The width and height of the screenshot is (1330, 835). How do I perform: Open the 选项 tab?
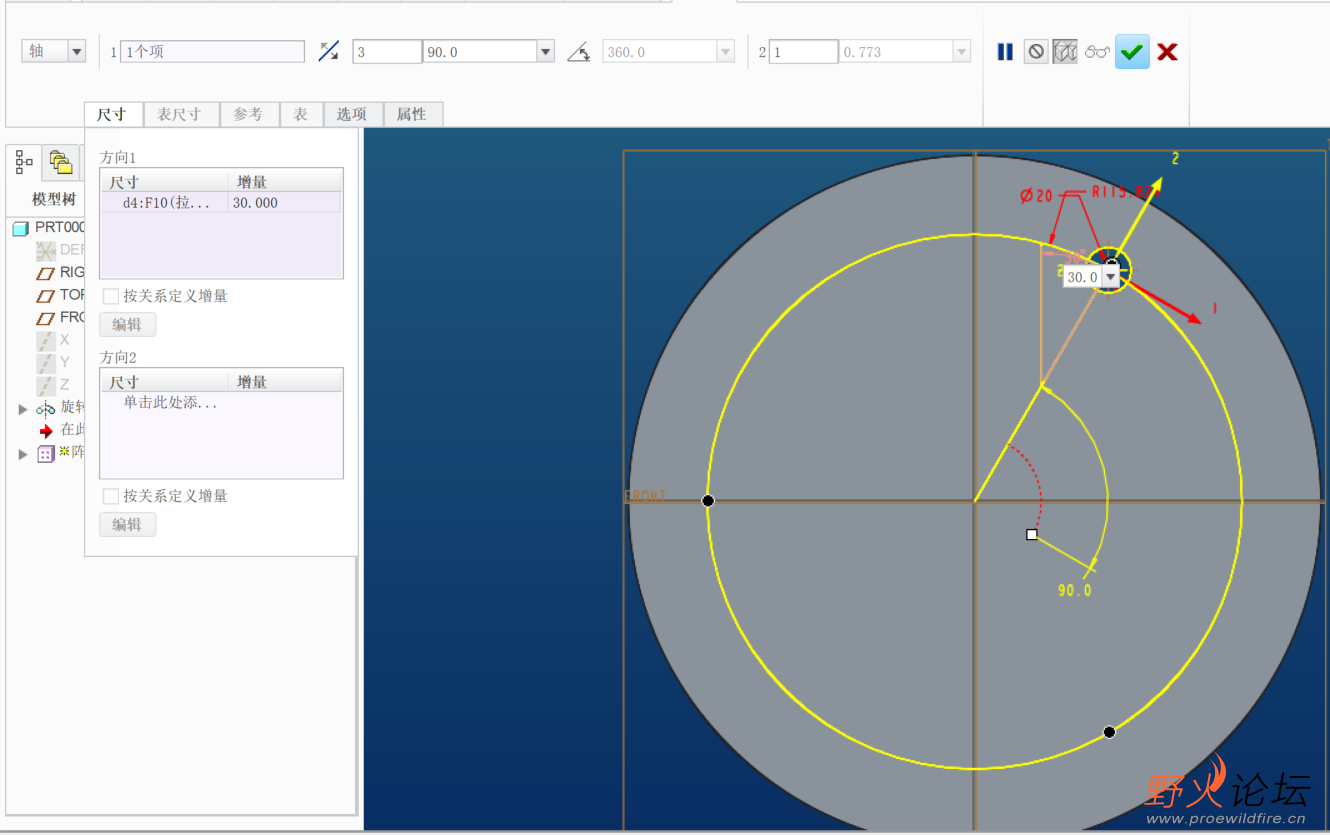tap(352, 114)
